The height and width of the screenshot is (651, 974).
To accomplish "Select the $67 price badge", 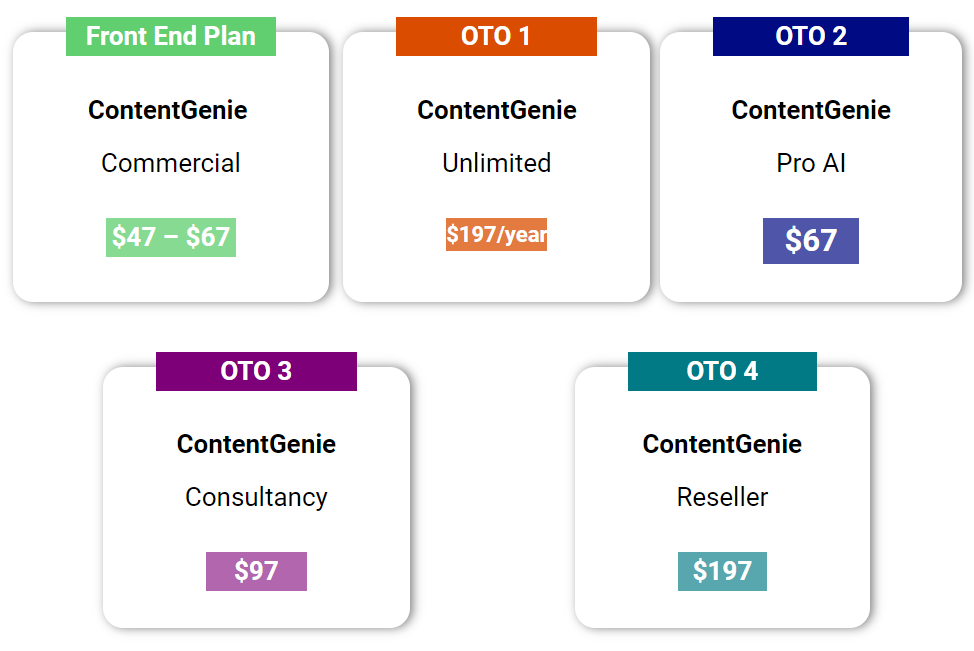I will pyautogui.click(x=811, y=241).
